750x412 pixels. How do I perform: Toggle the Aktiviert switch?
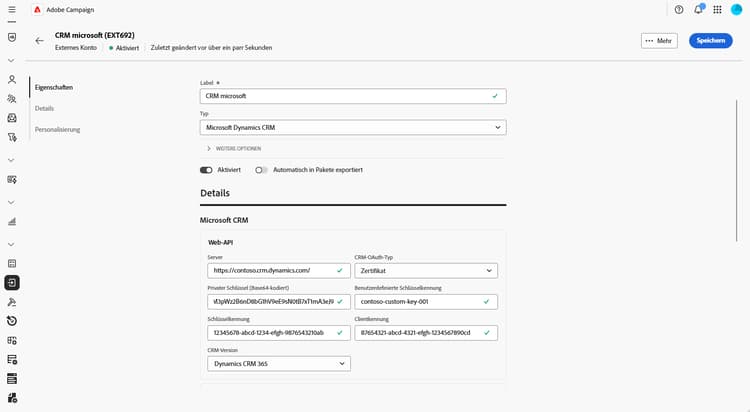click(x=206, y=170)
